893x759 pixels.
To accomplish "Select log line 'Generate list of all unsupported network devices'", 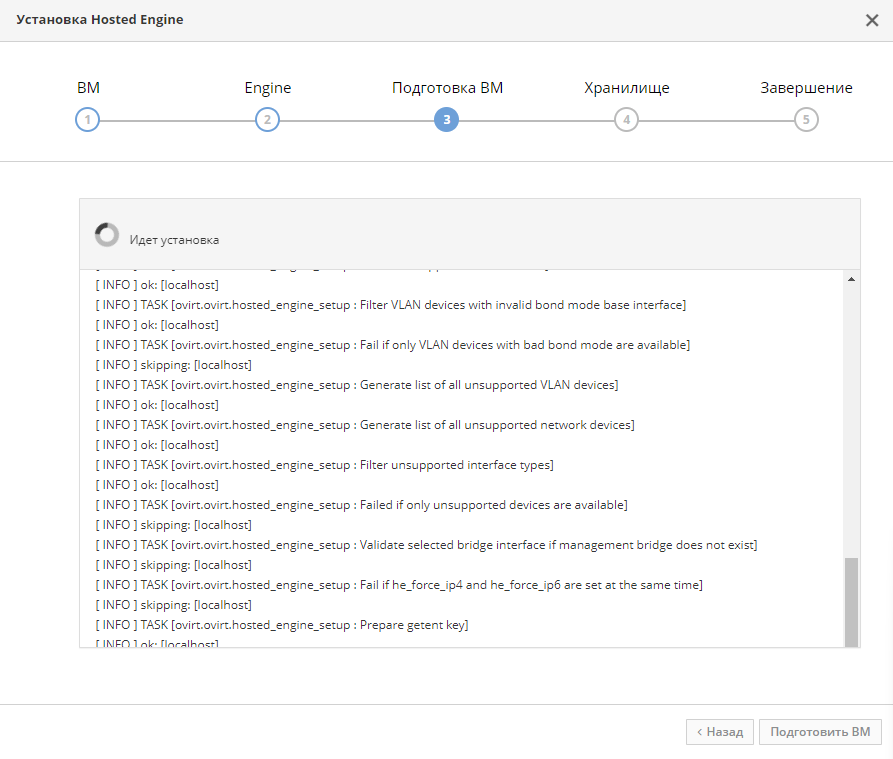I will tap(365, 425).
